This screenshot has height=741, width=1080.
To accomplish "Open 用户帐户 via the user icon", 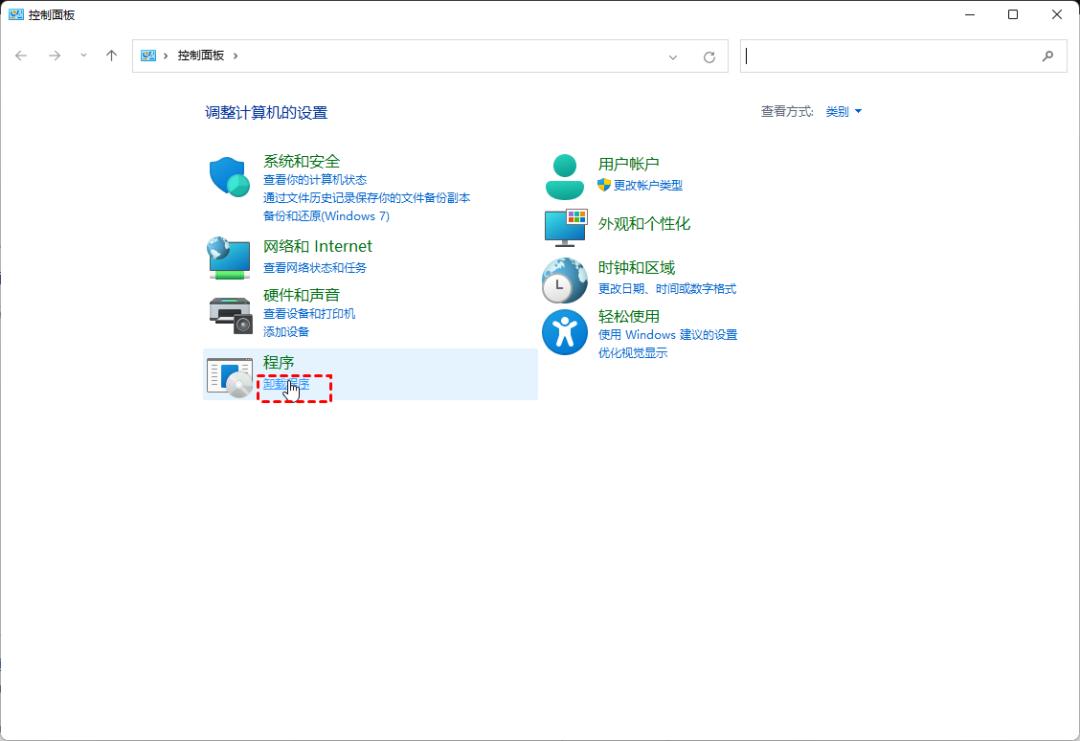I will tap(563, 174).
